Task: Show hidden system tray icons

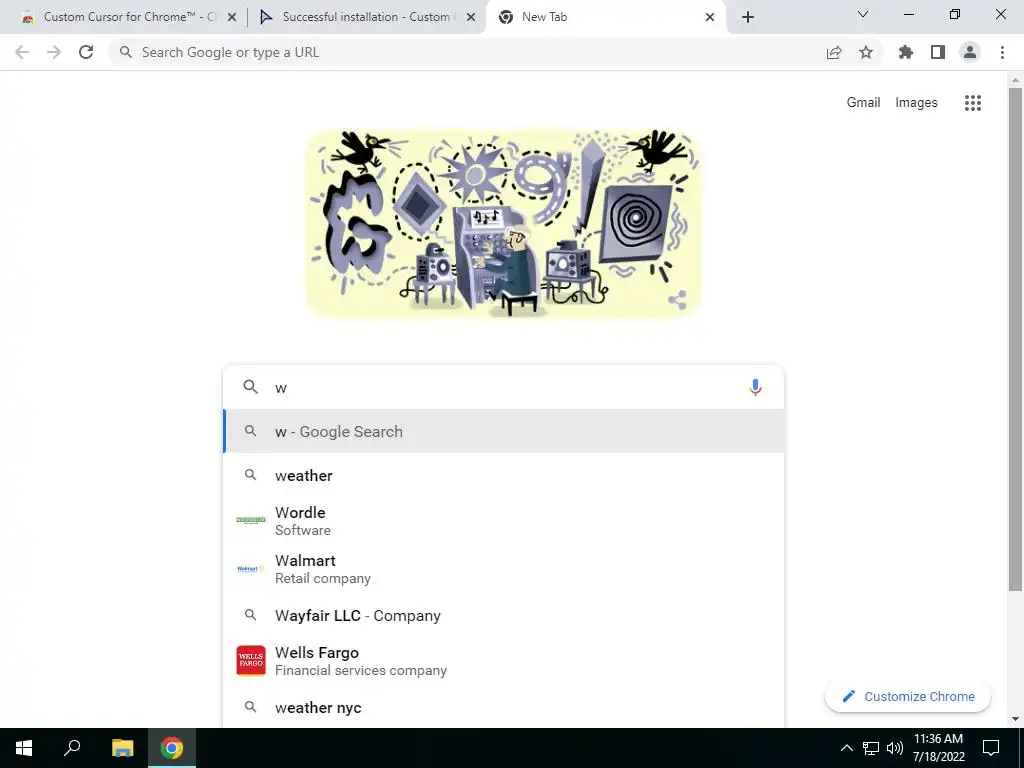Action: [x=846, y=748]
